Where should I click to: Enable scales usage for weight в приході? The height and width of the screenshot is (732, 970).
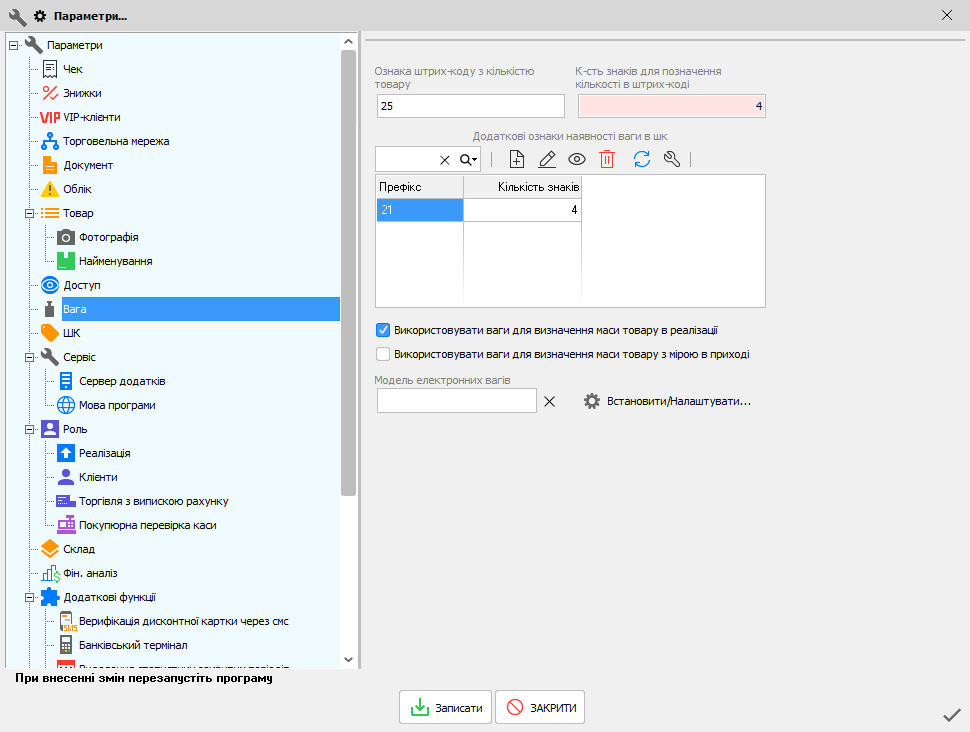pyautogui.click(x=383, y=353)
